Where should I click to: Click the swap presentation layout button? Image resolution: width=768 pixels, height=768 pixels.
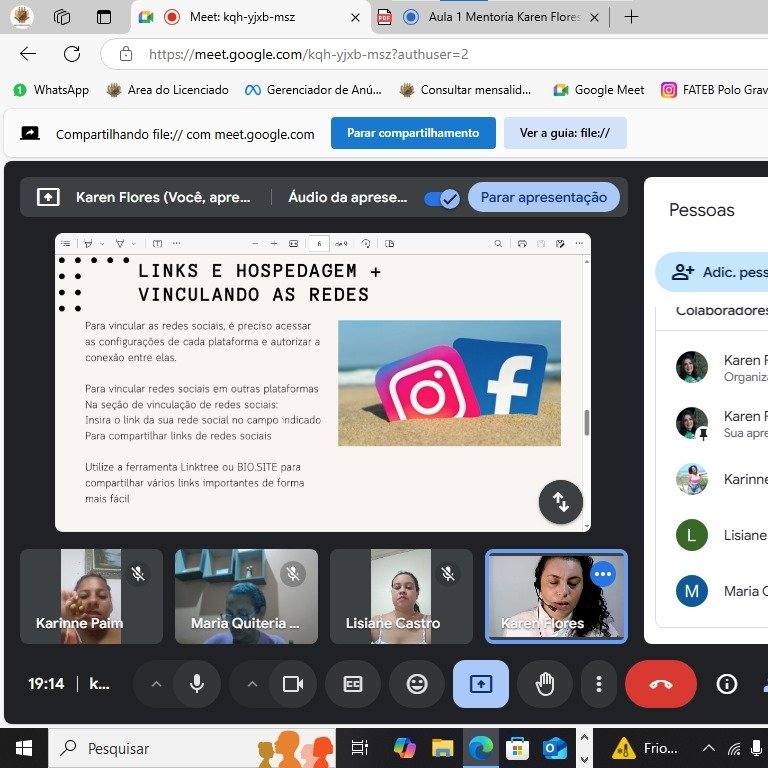(x=561, y=502)
